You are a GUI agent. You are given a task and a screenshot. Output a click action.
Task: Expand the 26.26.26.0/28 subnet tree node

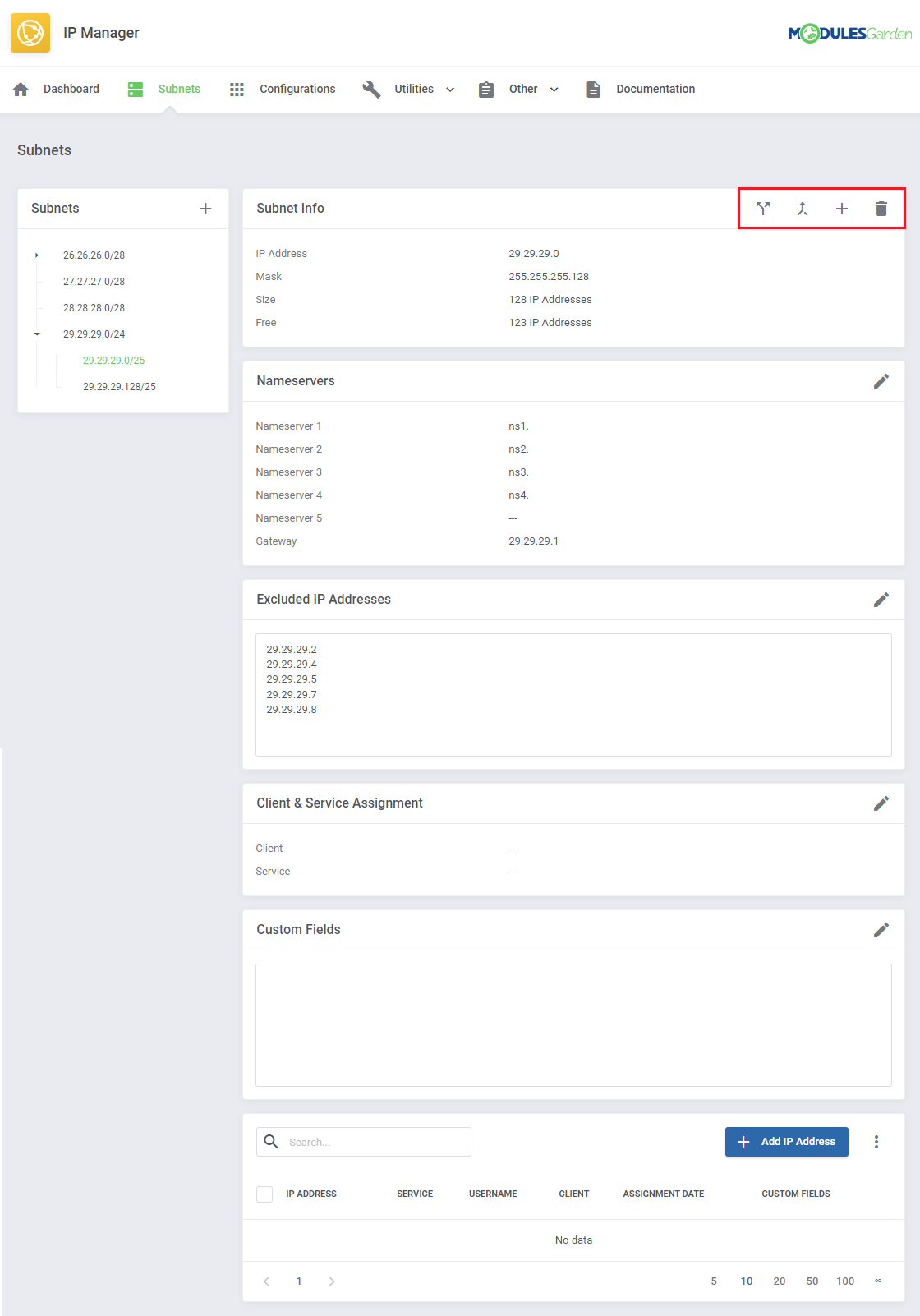[37, 255]
